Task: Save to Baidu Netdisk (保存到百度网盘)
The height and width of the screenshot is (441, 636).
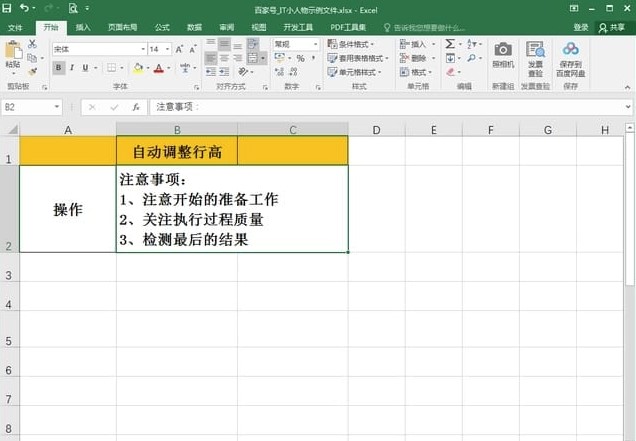Action: (570, 56)
